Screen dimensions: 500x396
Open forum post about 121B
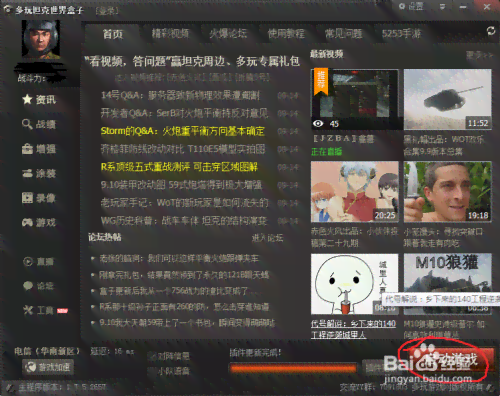(x=184, y=275)
